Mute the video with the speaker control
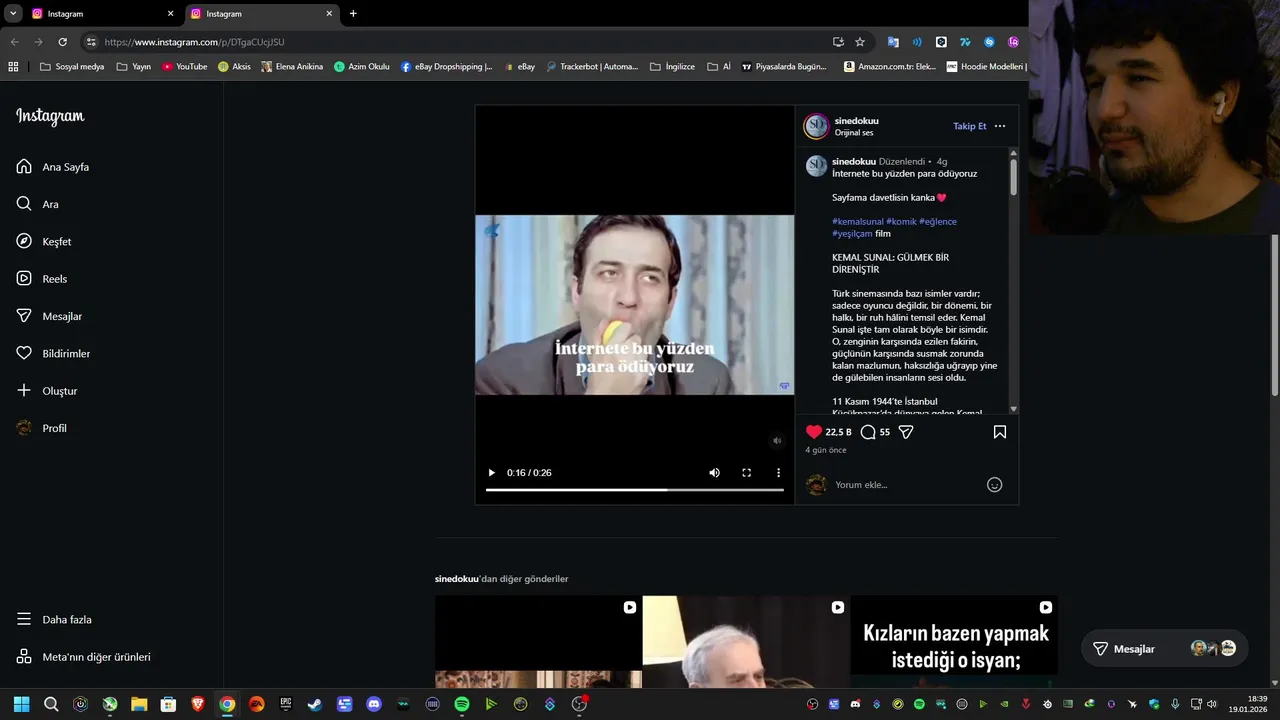The width and height of the screenshot is (1280, 720). coord(714,473)
